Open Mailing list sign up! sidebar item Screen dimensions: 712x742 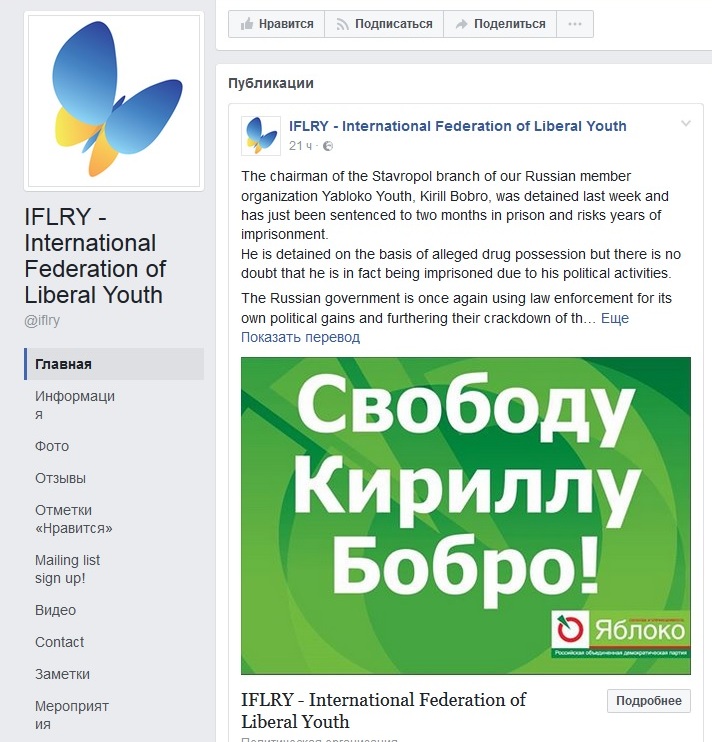click(x=67, y=569)
